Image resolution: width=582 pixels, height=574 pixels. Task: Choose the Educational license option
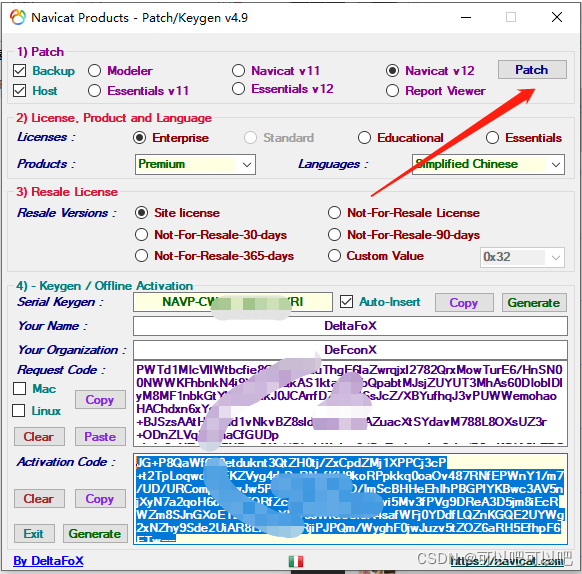pyautogui.click(x=364, y=138)
